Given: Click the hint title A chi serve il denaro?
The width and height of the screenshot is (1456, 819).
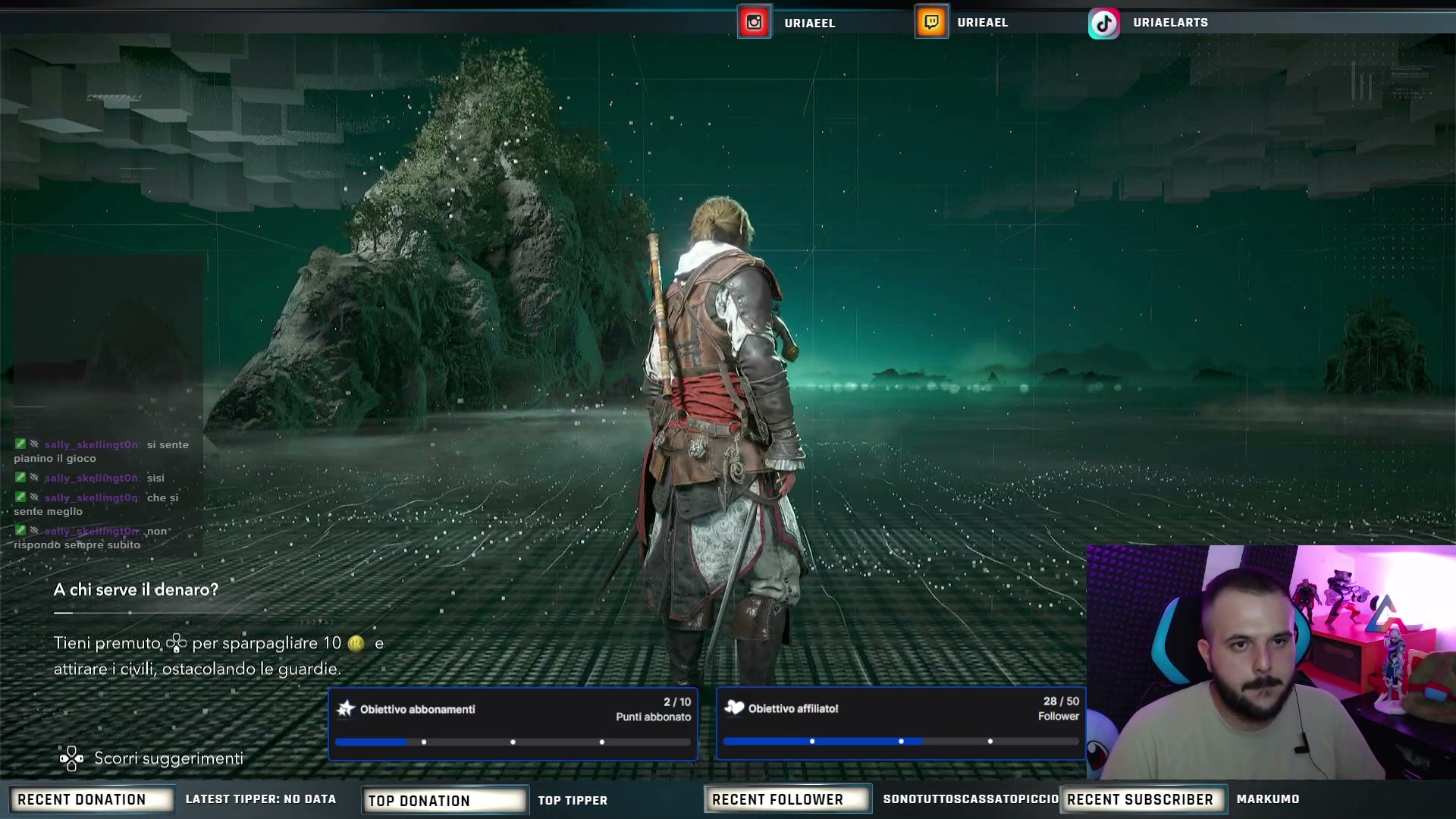Looking at the screenshot, I should coord(136,589).
